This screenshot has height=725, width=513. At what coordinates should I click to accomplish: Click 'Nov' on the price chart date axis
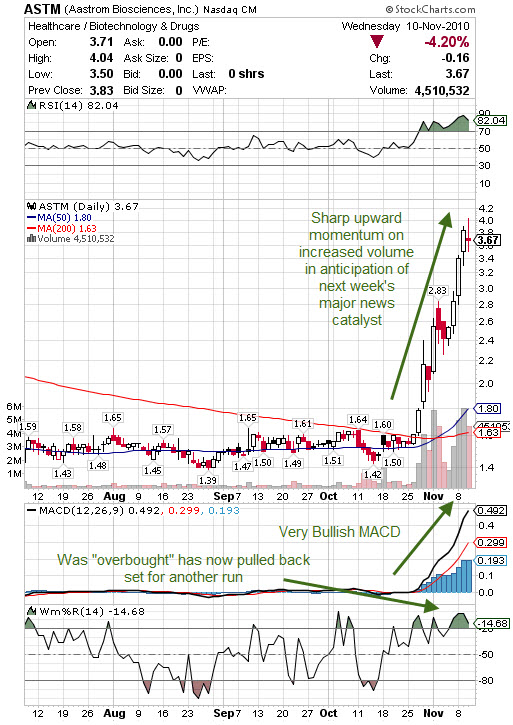tap(433, 497)
